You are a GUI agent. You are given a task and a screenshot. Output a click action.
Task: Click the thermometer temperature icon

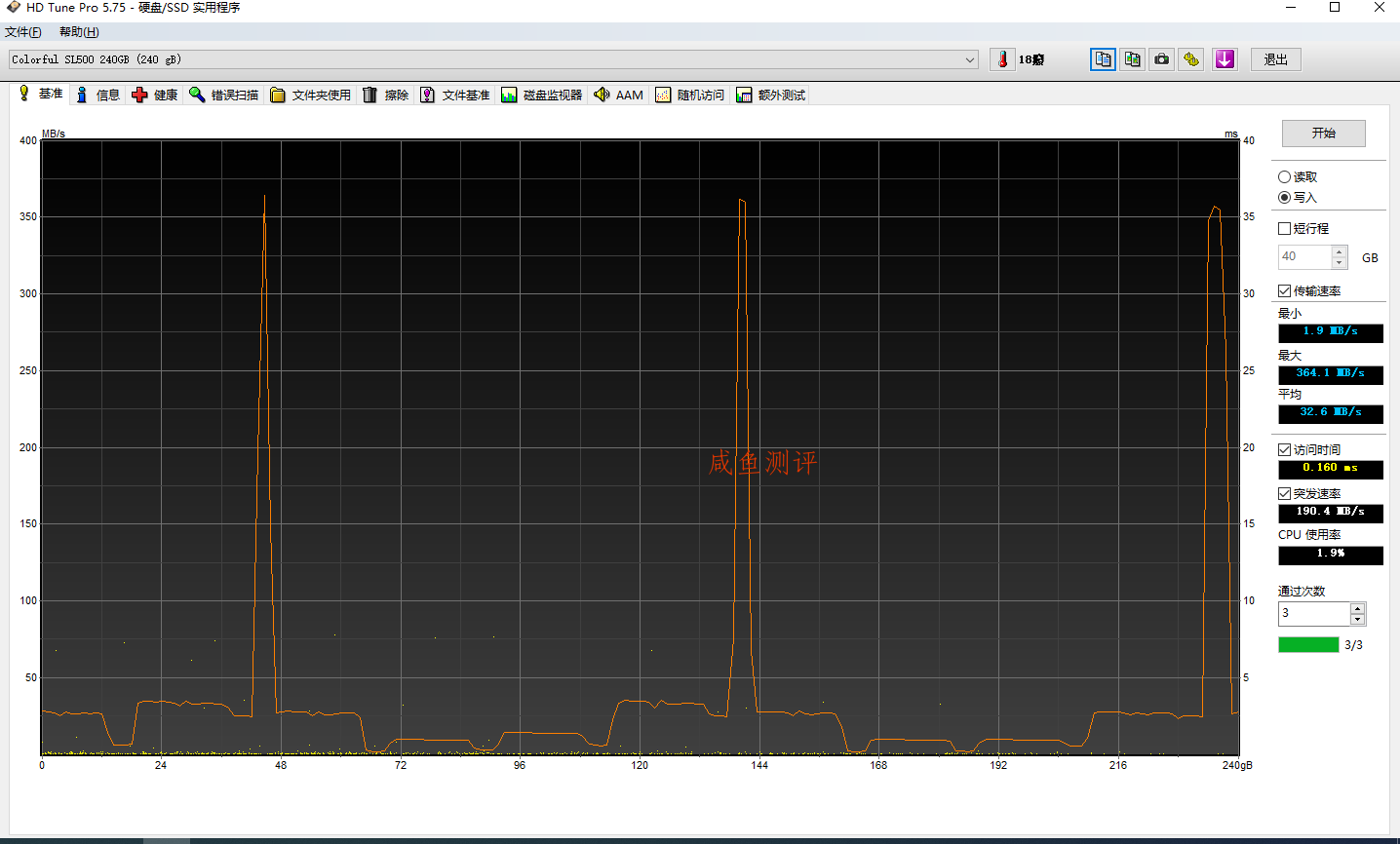(1002, 59)
